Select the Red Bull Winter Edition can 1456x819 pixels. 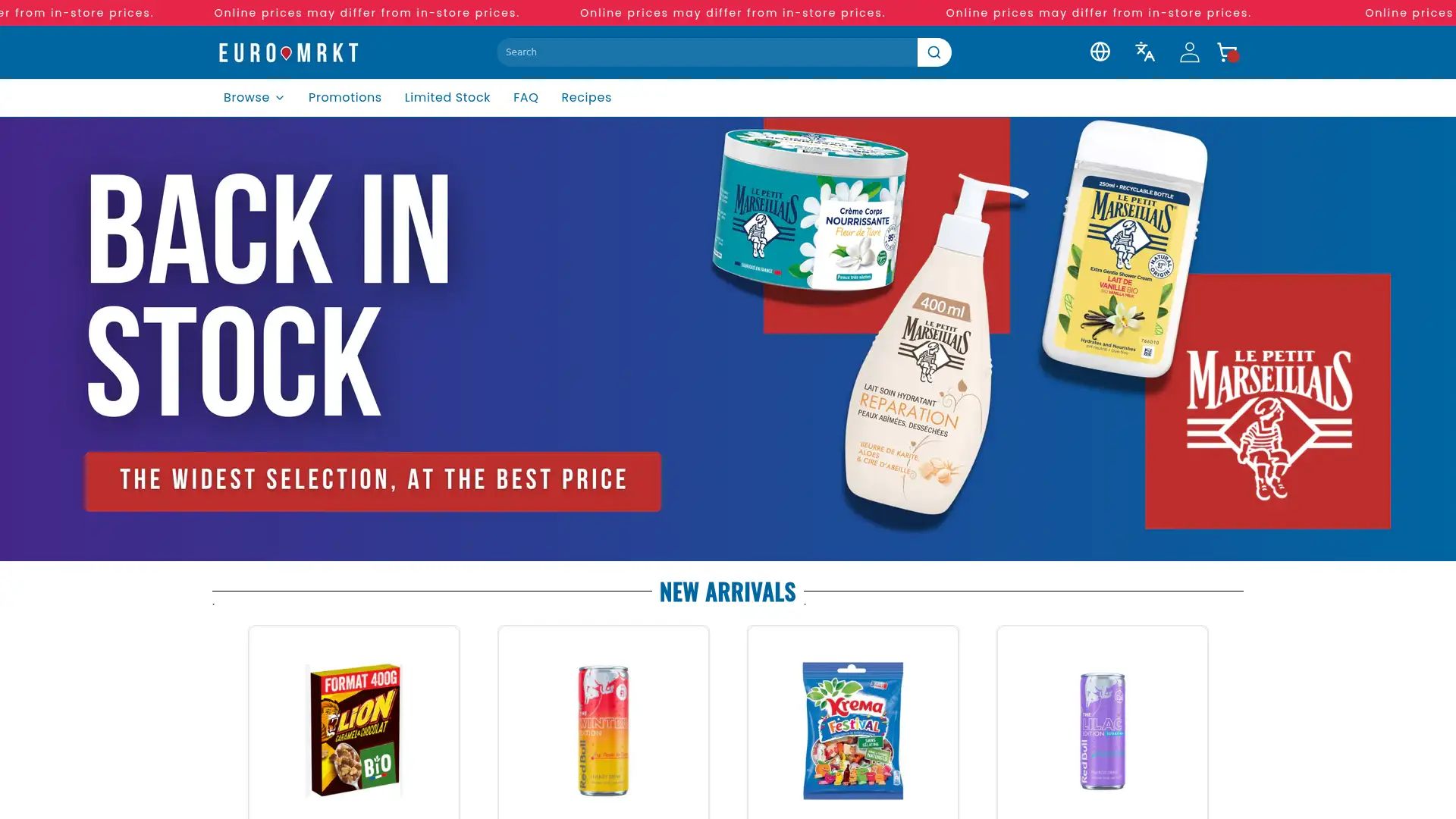(603, 730)
